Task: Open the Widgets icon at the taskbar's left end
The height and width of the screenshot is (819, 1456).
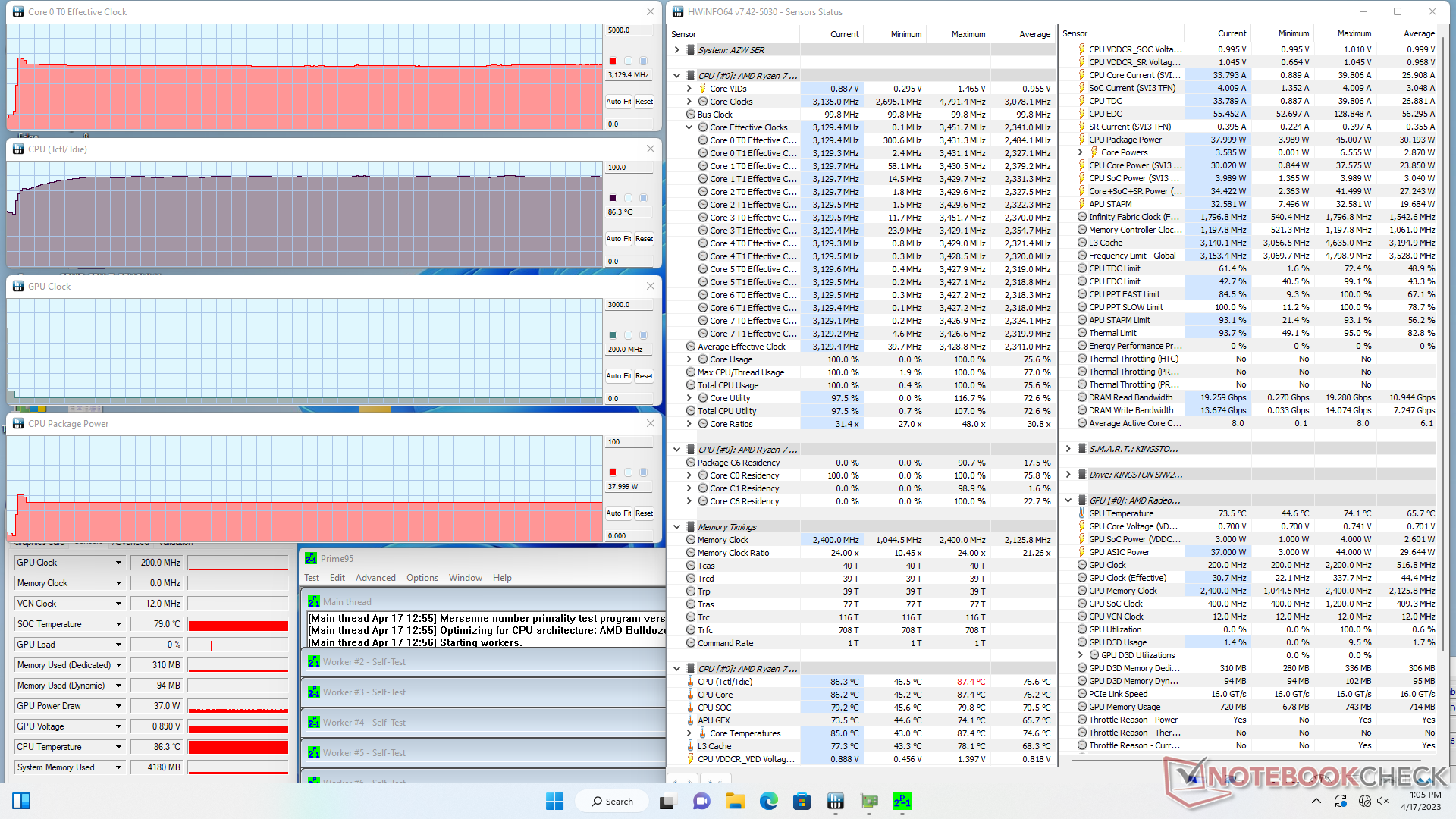Action: [21, 802]
